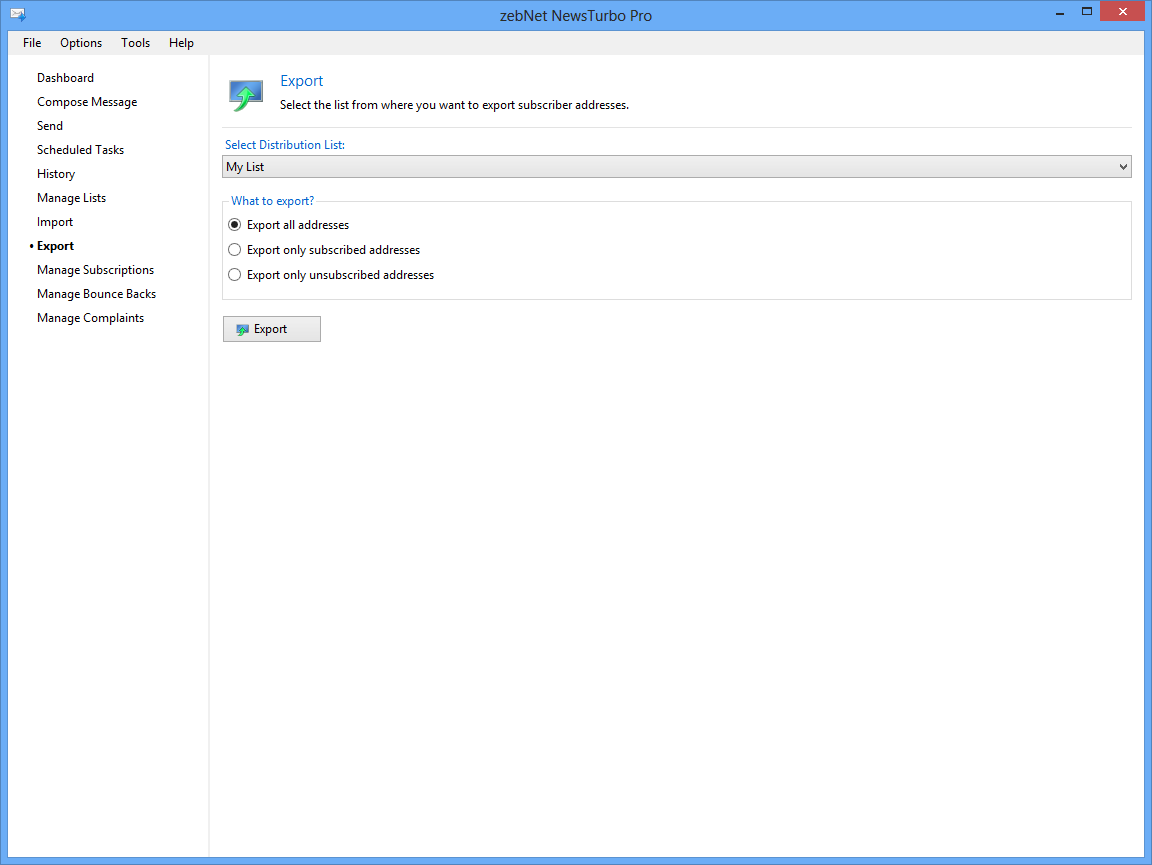Open the Tools menu
Screen dimensions: 1152x865
tap(135, 43)
